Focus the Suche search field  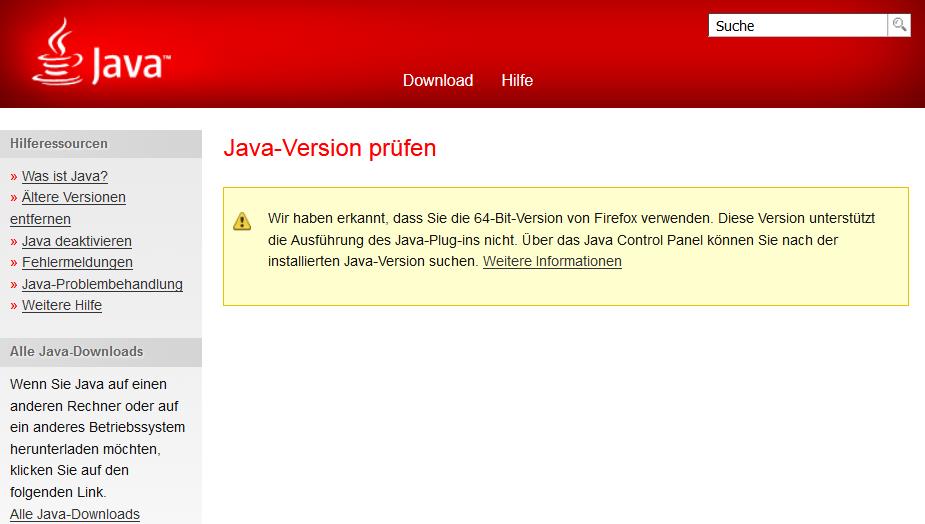tap(798, 25)
